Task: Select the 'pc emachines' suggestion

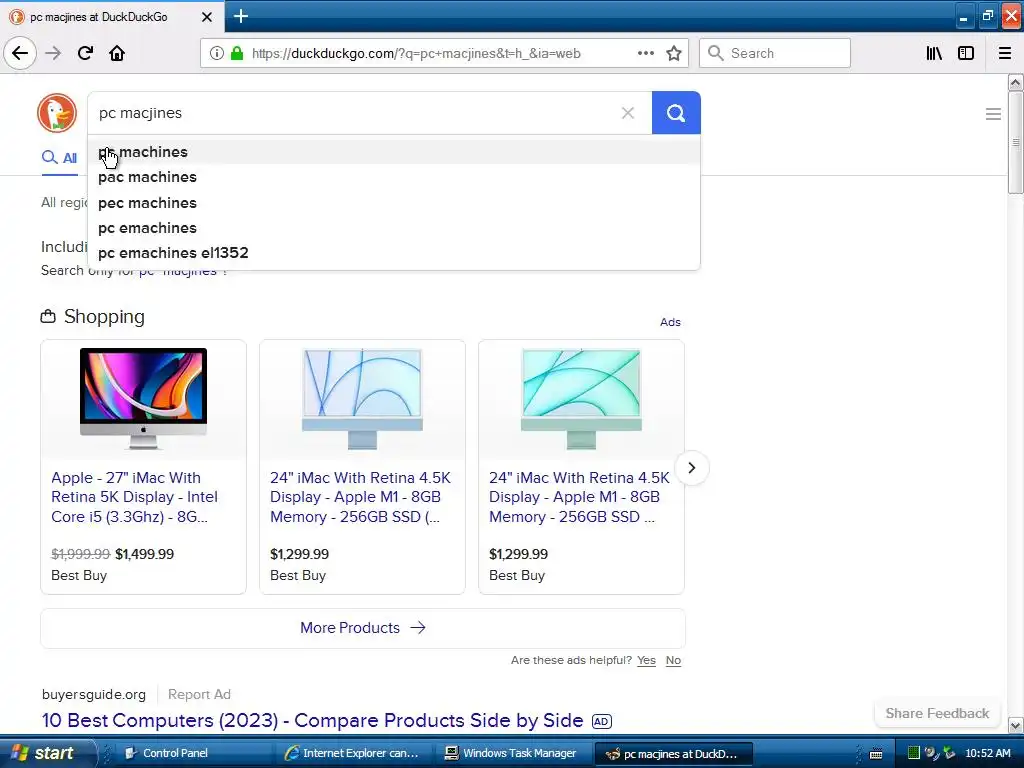Action: [394, 228]
